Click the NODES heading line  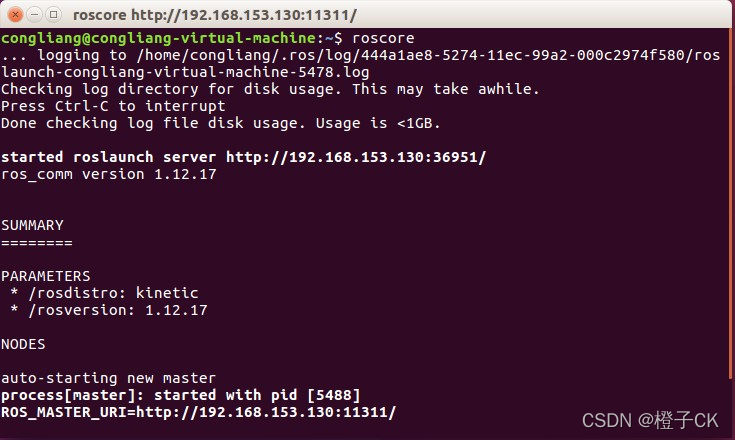click(23, 344)
